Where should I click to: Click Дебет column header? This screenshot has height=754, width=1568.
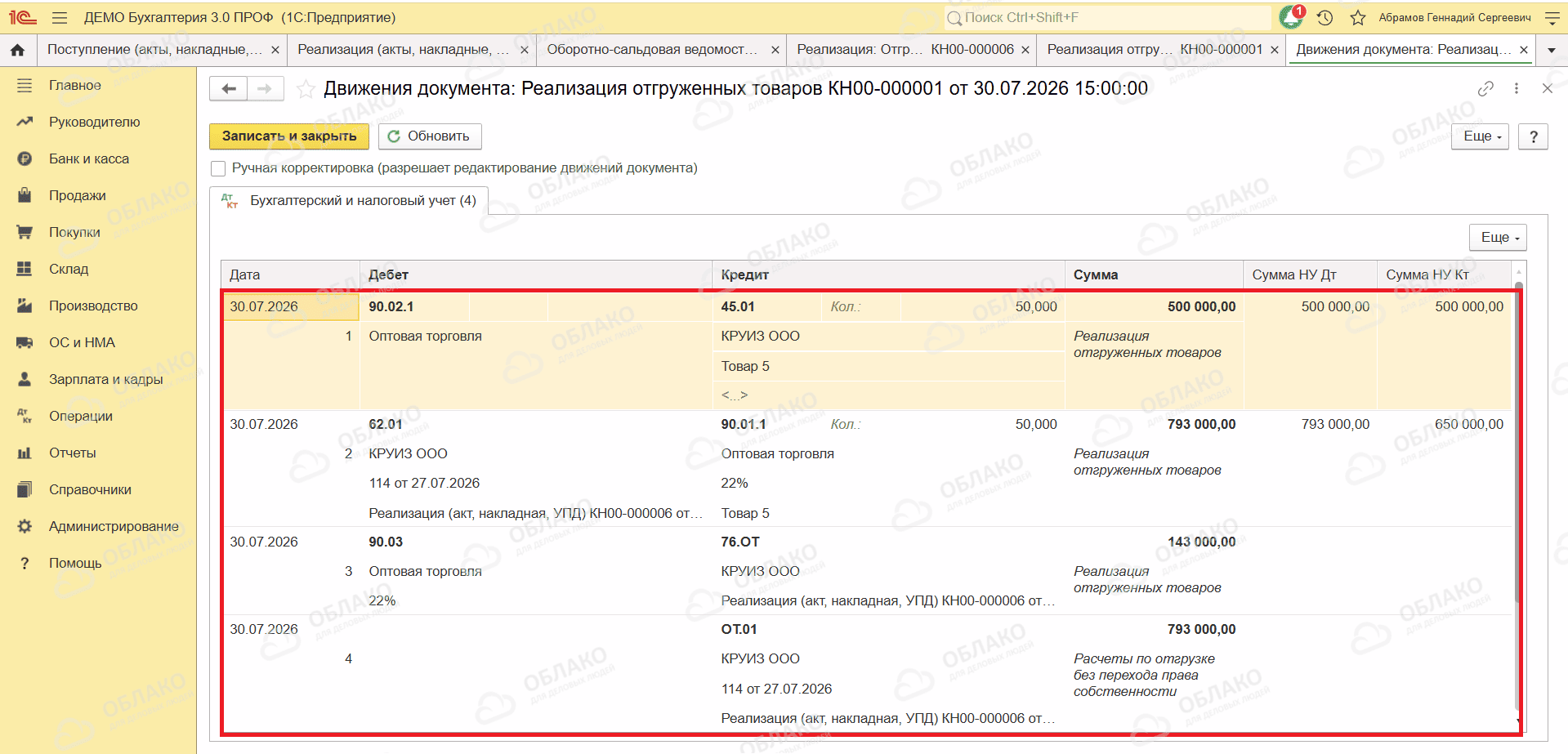536,275
